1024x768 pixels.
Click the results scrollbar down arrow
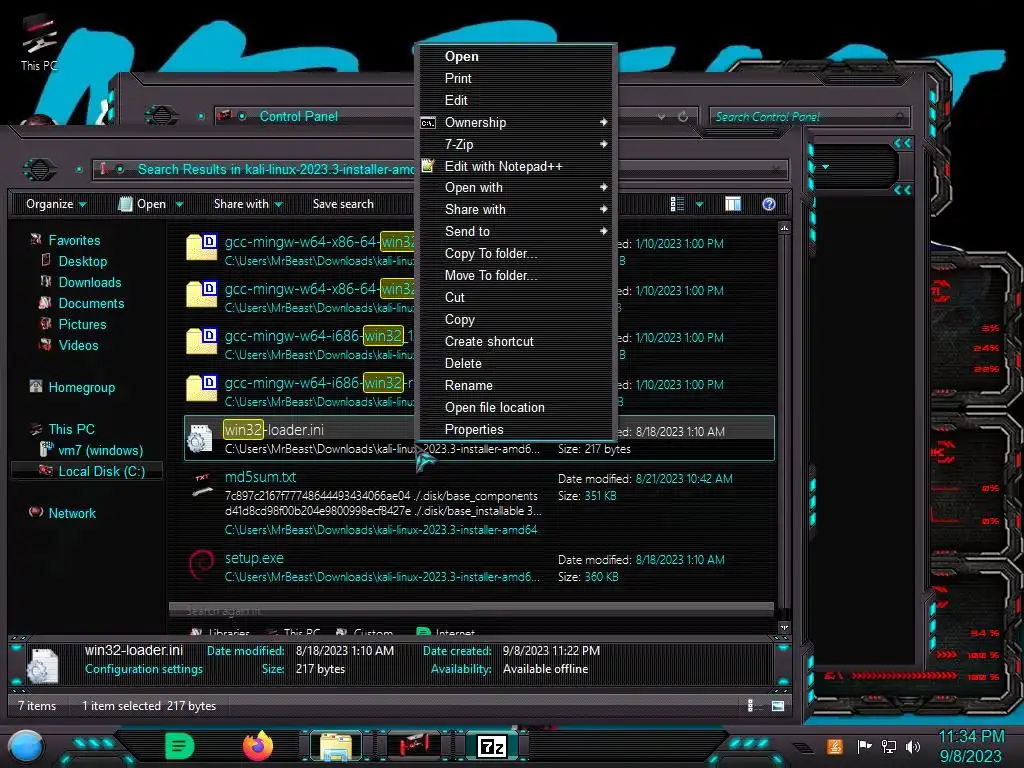click(784, 628)
